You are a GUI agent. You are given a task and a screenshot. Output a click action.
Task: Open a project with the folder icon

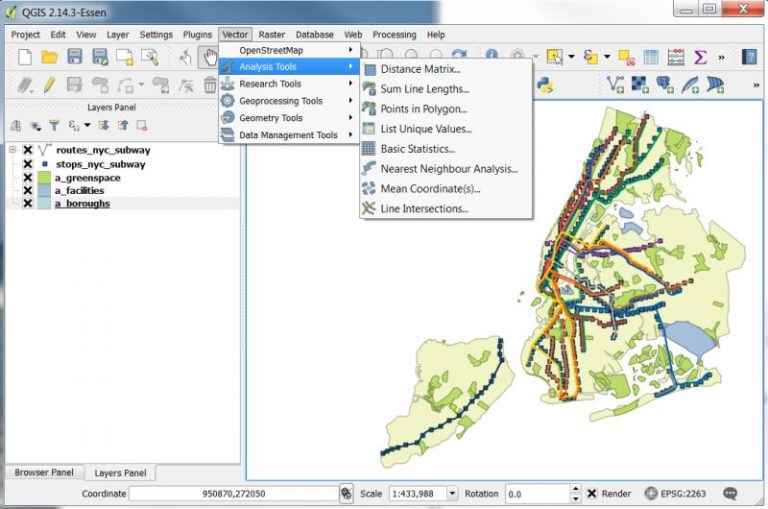pyautogui.click(x=49, y=57)
